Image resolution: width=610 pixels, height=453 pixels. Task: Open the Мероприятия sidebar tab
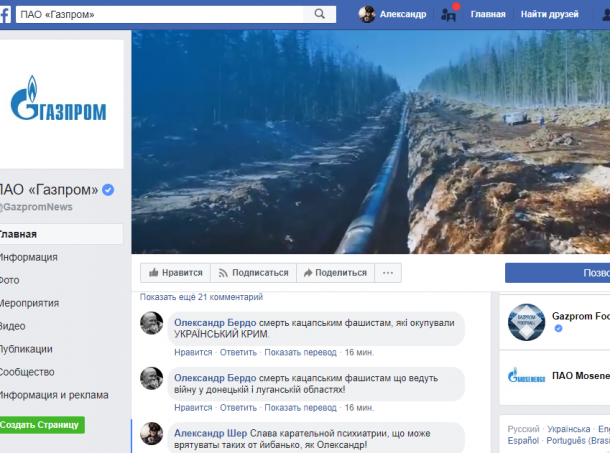pos(29,303)
